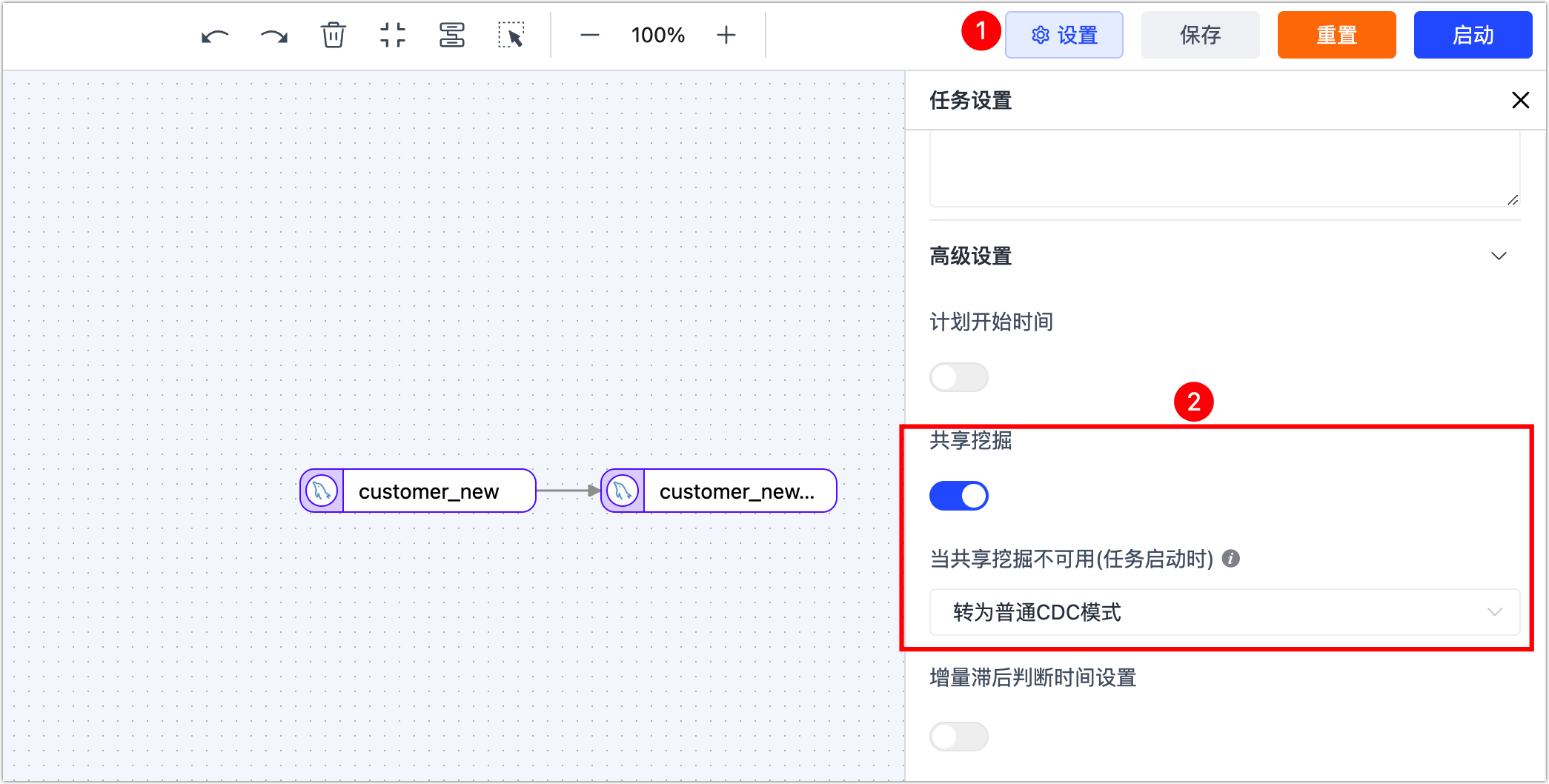The width and height of the screenshot is (1549, 784).
Task: Turn off the 共享挖掘 switch
Action: [958, 496]
